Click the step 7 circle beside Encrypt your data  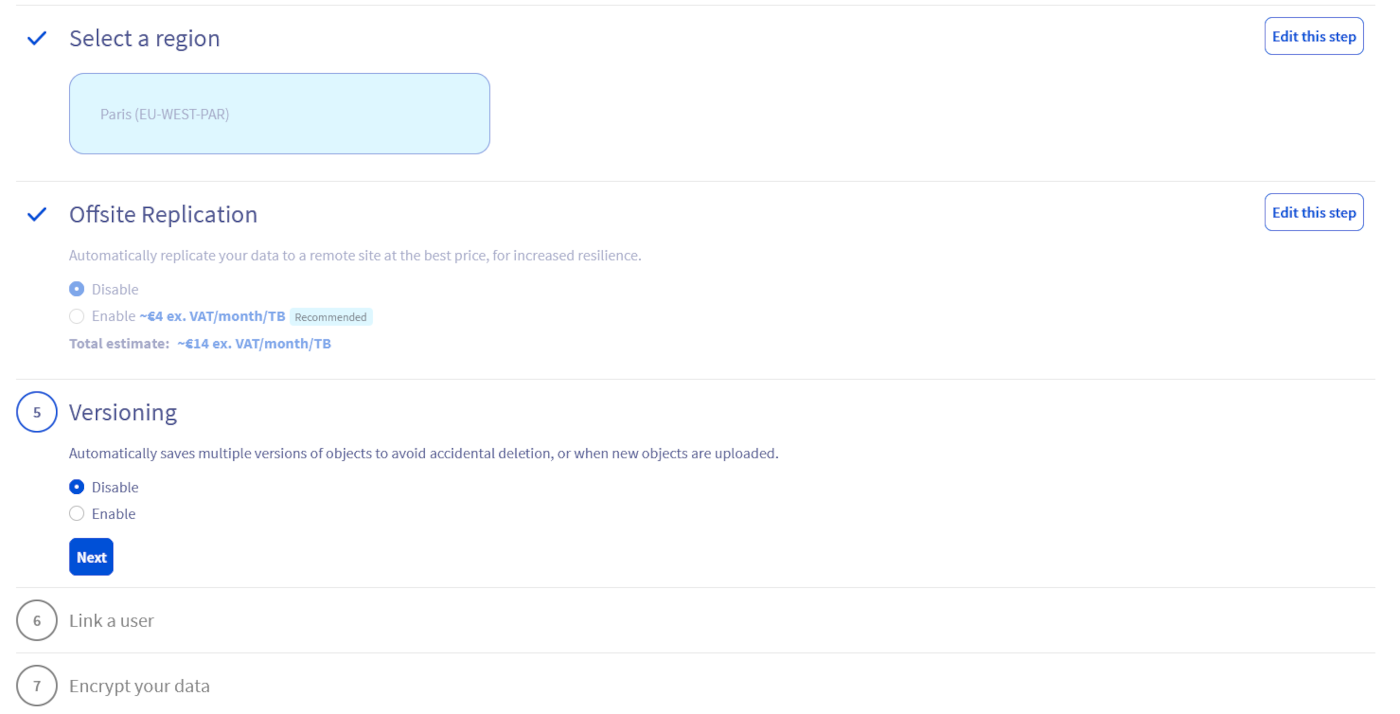click(x=36, y=685)
